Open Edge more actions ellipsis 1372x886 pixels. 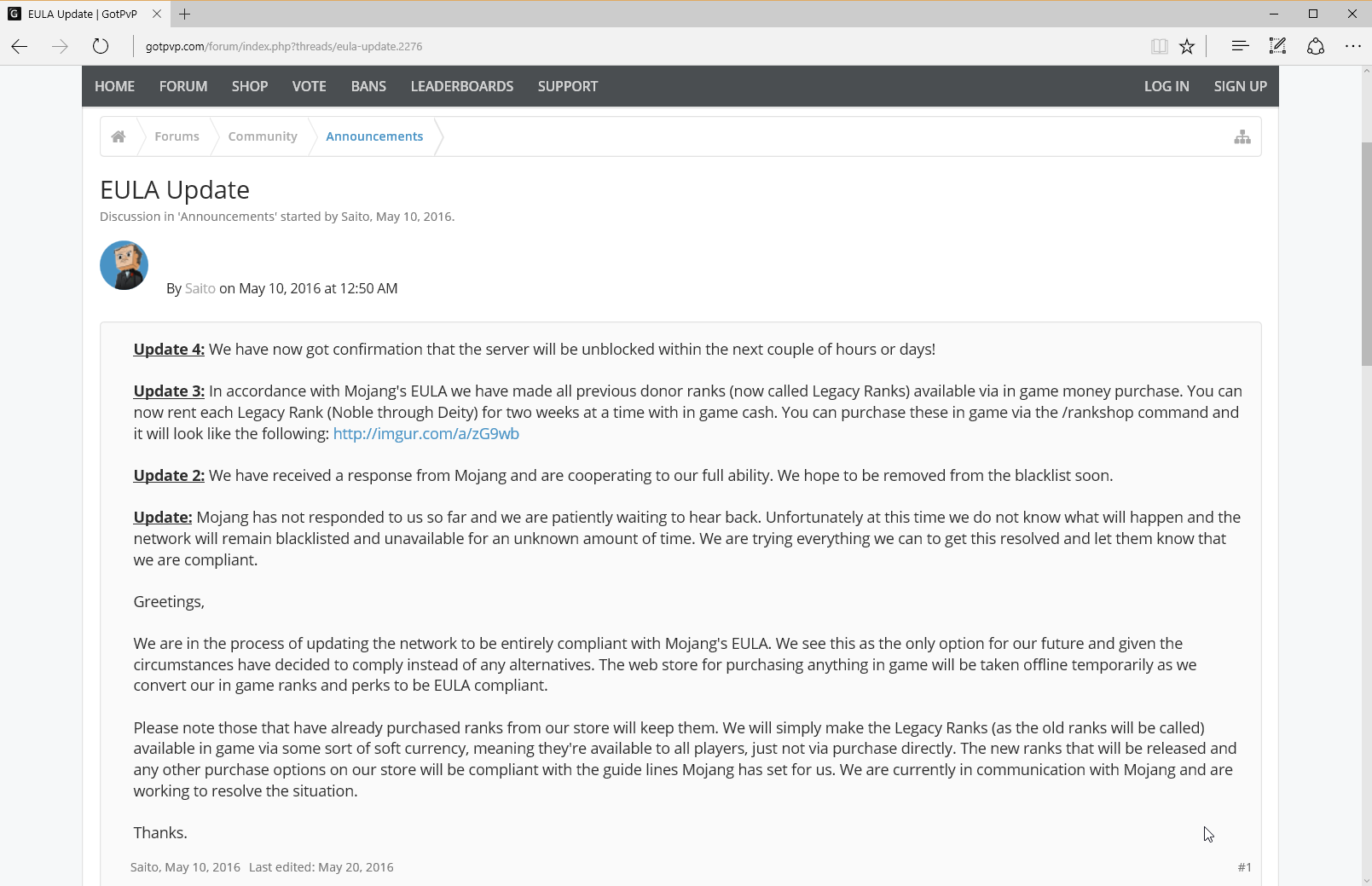click(1352, 47)
